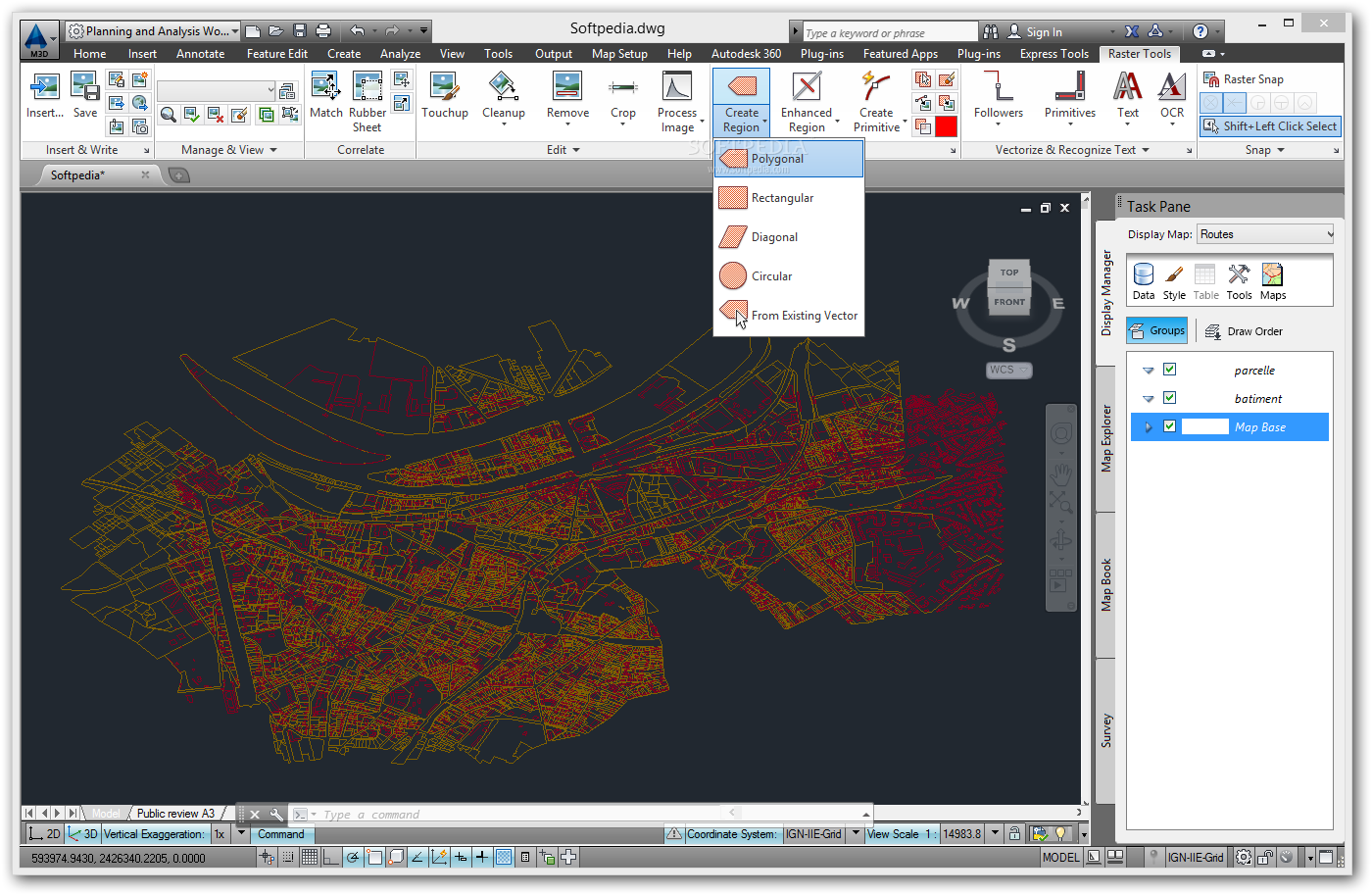Toggle Shift+Left Click Select
The height and width of the screenshot is (895, 1372).
1270,126
